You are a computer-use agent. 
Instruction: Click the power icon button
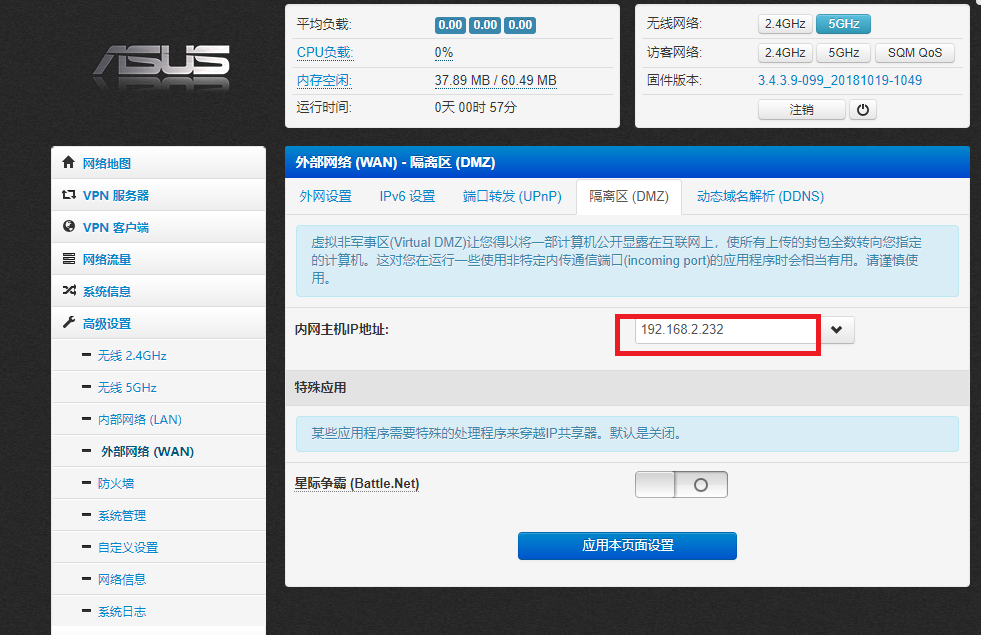pyautogui.click(x=863, y=109)
